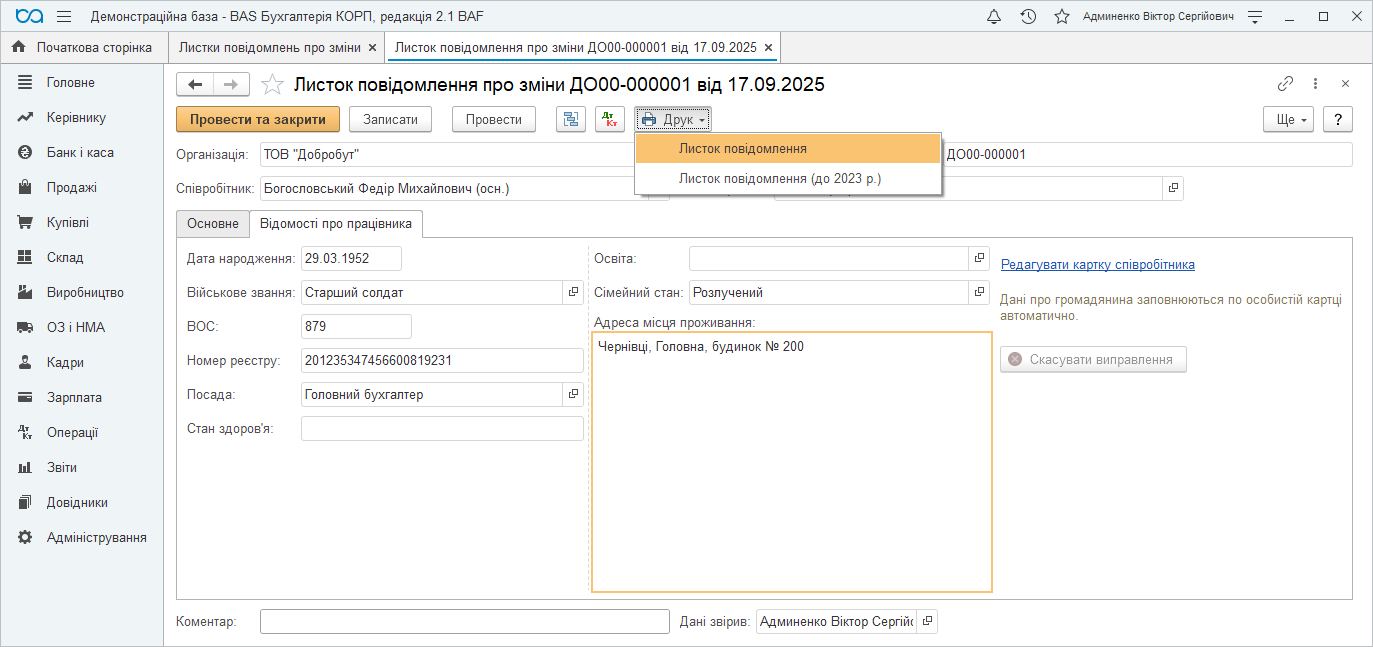Expand the Друк print dropdown
The width and height of the screenshot is (1373, 647).
point(673,119)
